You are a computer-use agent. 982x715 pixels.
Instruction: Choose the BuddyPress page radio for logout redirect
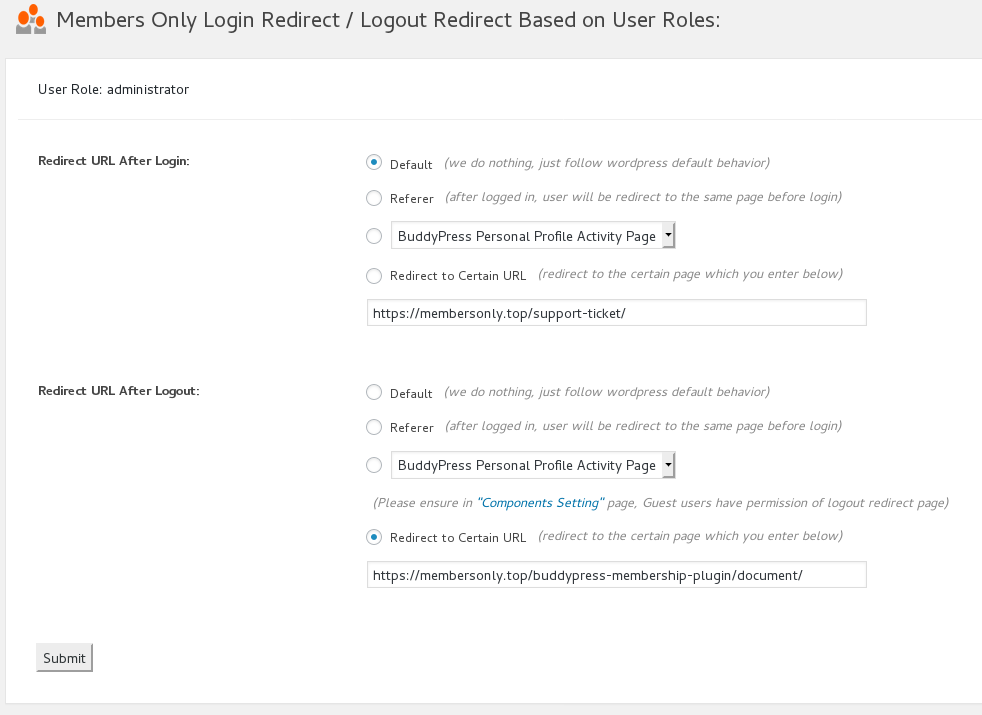(x=373, y=464)
